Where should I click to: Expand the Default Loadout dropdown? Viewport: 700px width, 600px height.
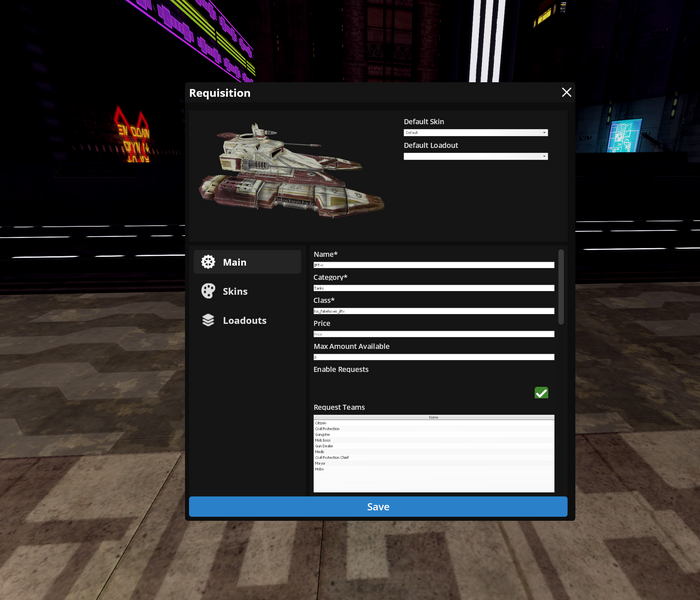pyautogui.click(x=475, y=156)
